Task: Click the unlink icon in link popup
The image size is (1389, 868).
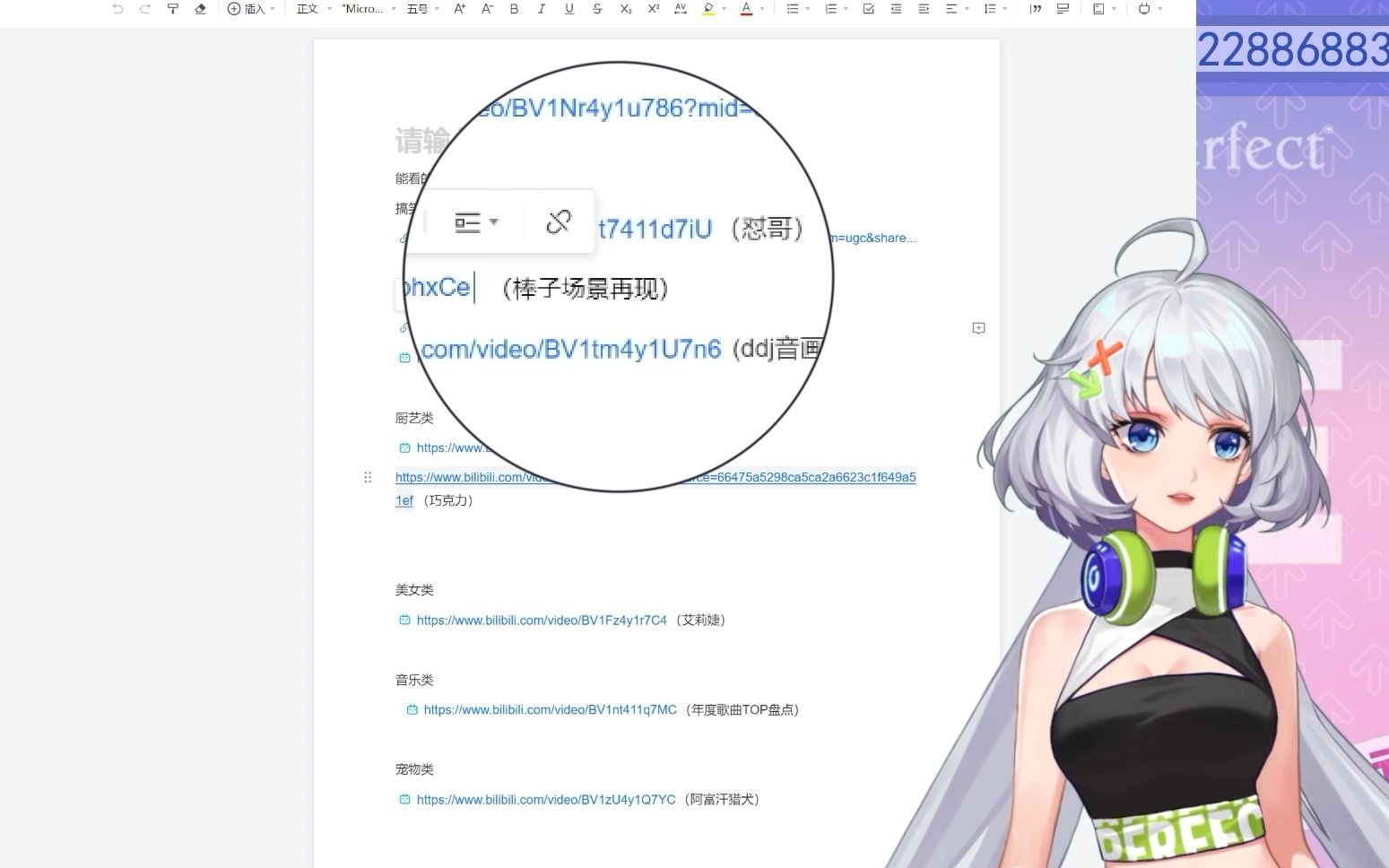Action: tap(559, 221)
